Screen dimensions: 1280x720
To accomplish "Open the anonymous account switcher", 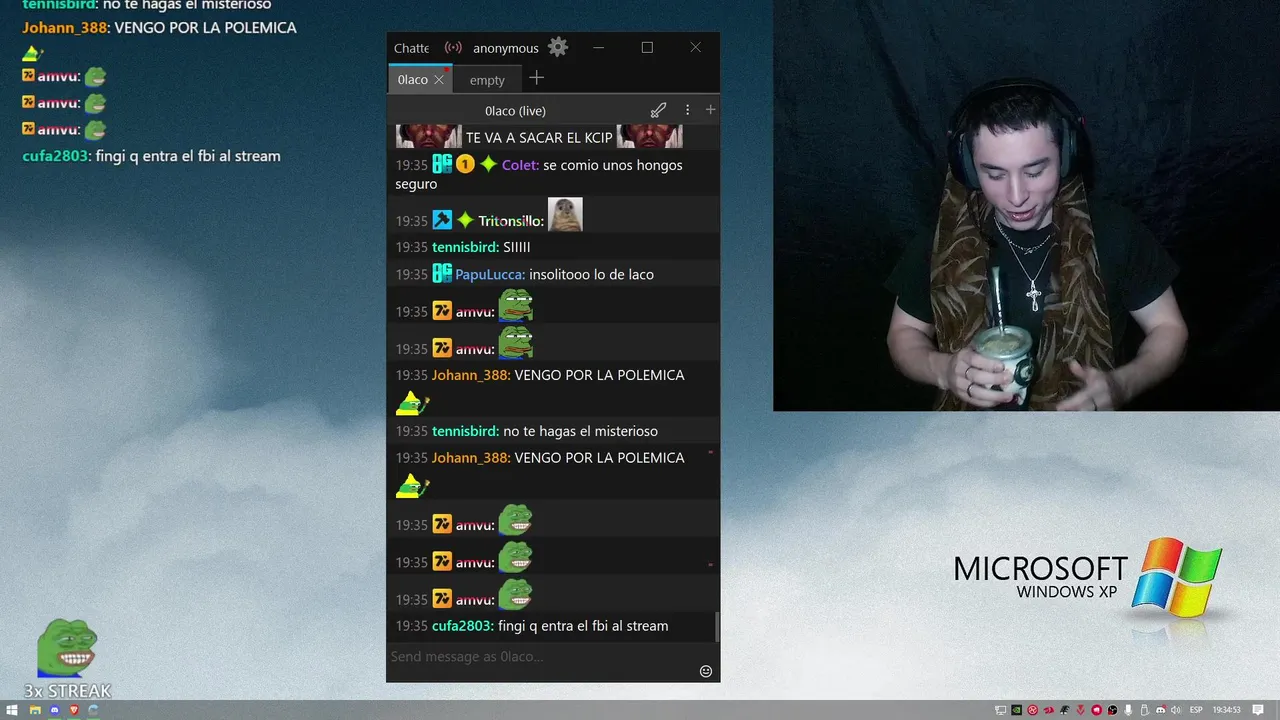I will tap(505, 48).
